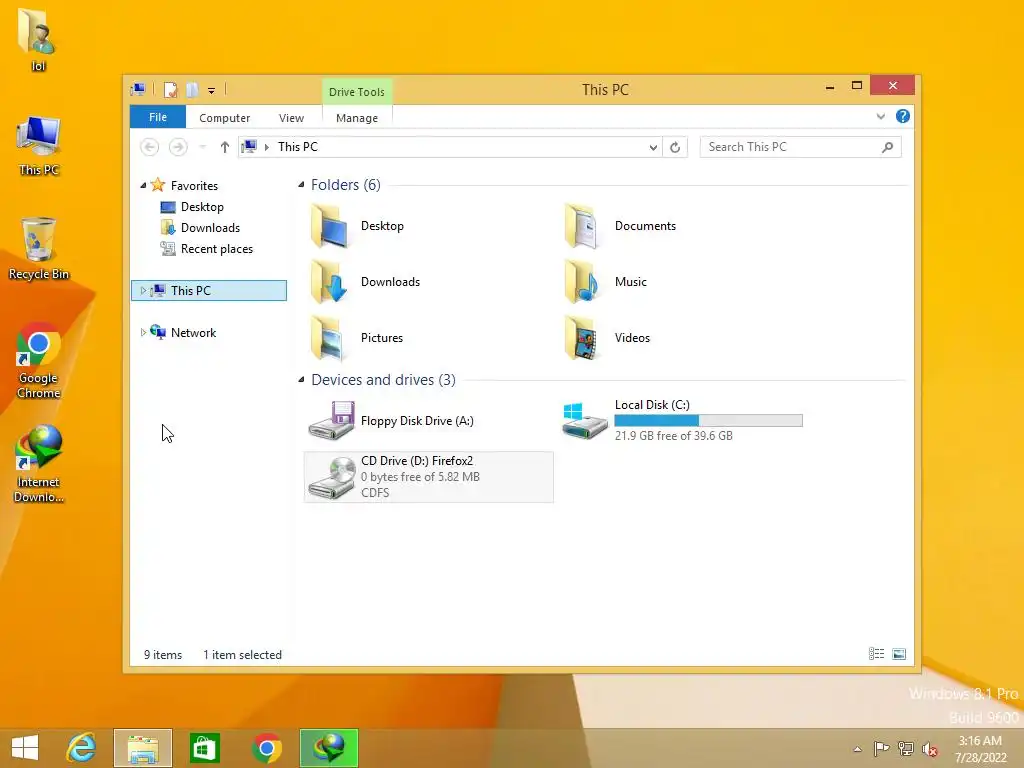Click the Back navigation arrow
The image size is (1024, 768).
(x=150, y=147)
